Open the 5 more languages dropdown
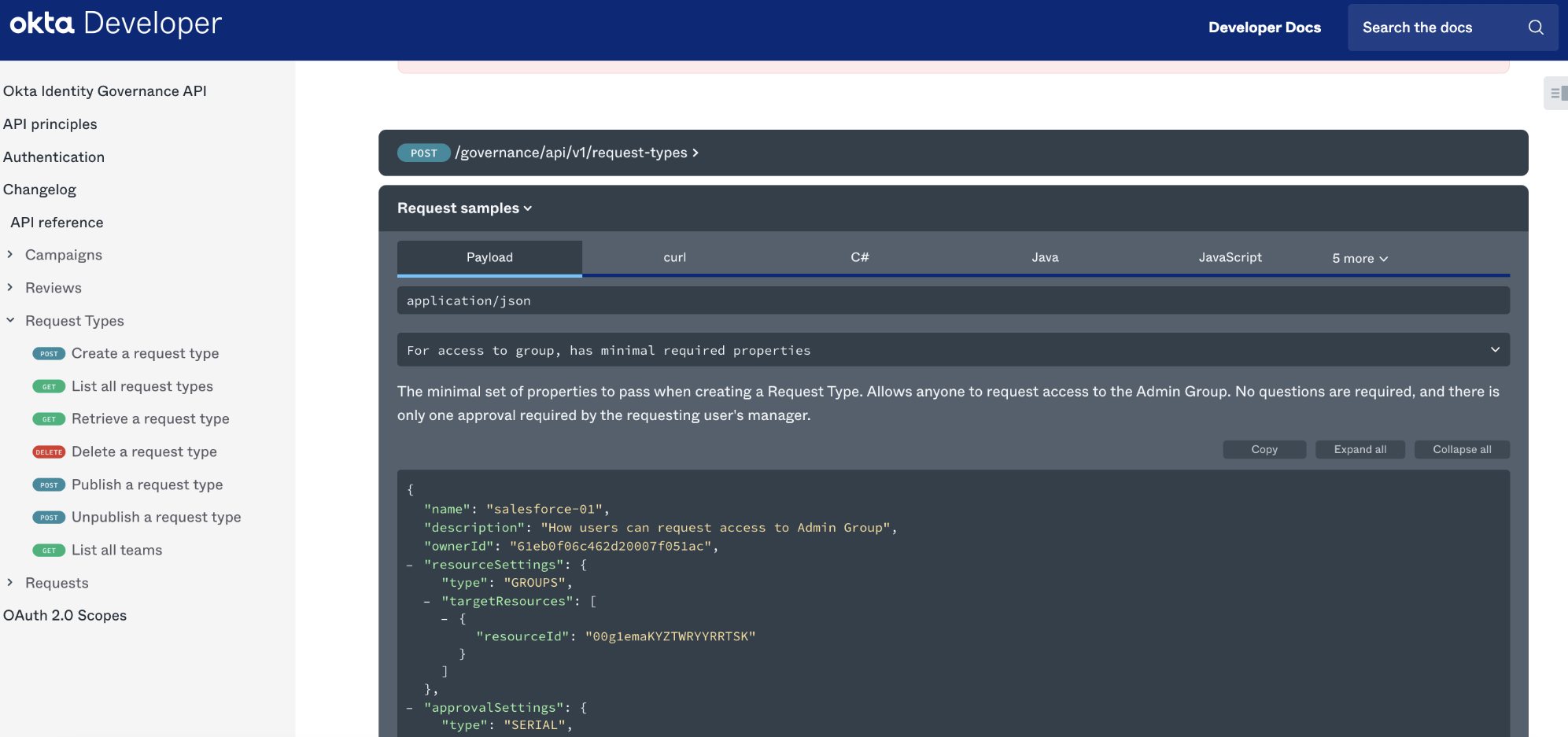Image resolution: width=1568 pixels, height=737 pixels. click(x=1360, y=258)
